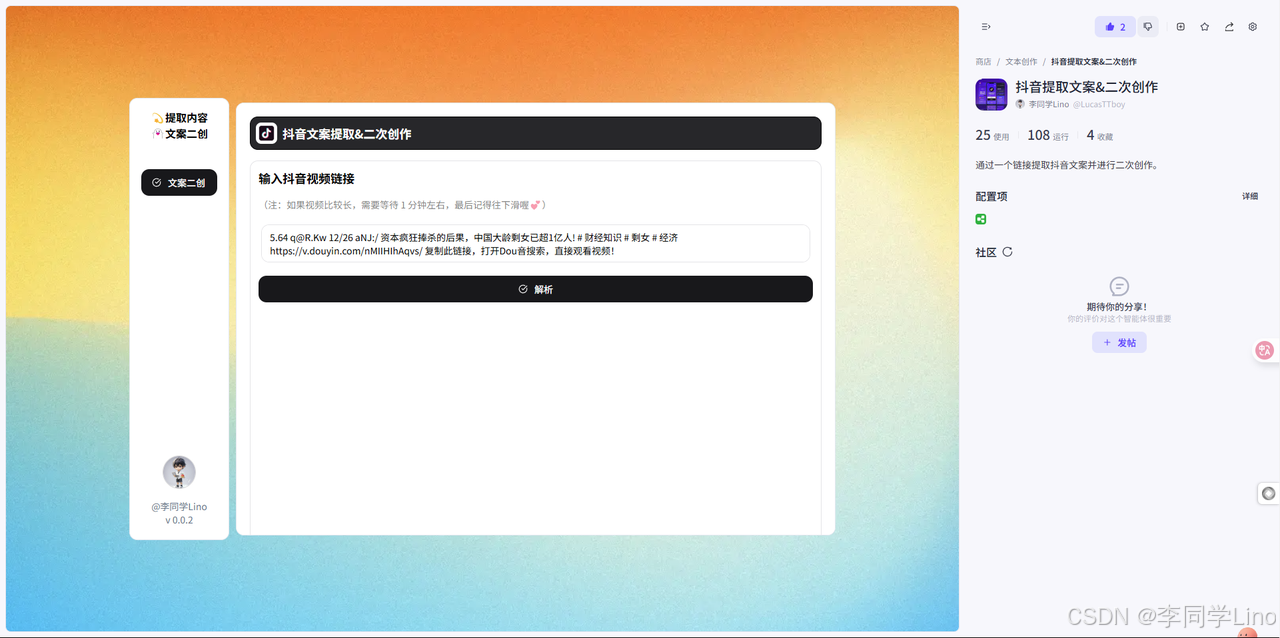Screen dimensions: 1280x638
Task: Click the 输入抖音视频链接 heading
Action: point(306,179)
